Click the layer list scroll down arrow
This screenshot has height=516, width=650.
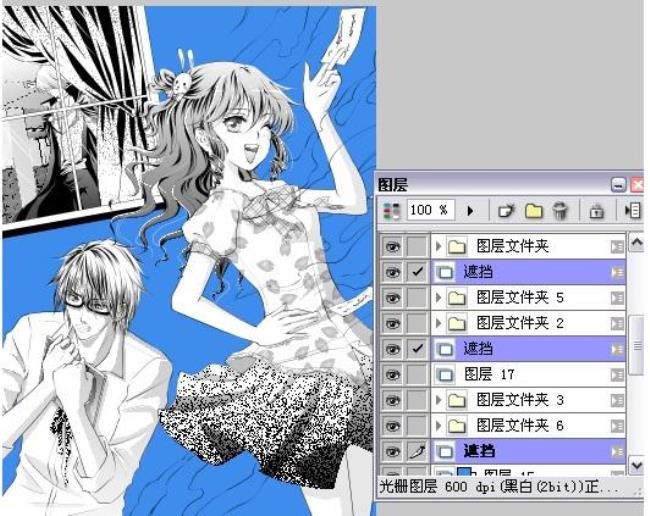(636, 465)
